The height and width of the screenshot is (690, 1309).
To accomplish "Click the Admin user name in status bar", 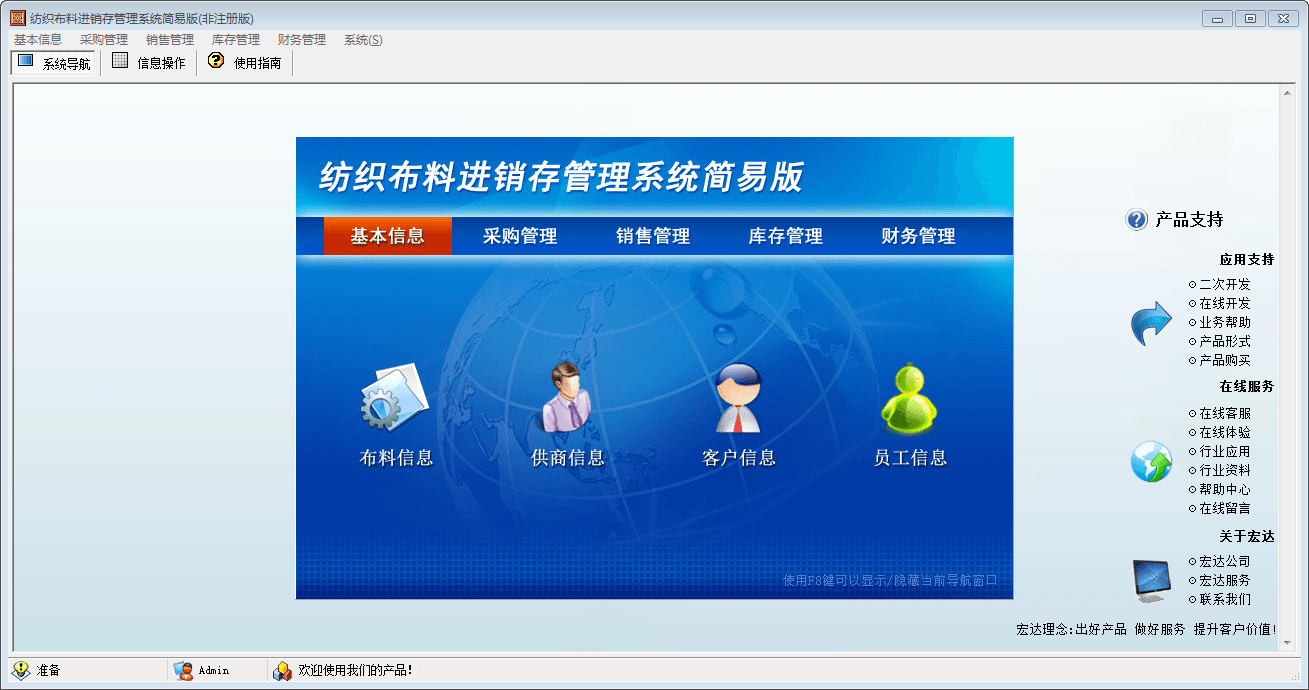I will point(214,670).
